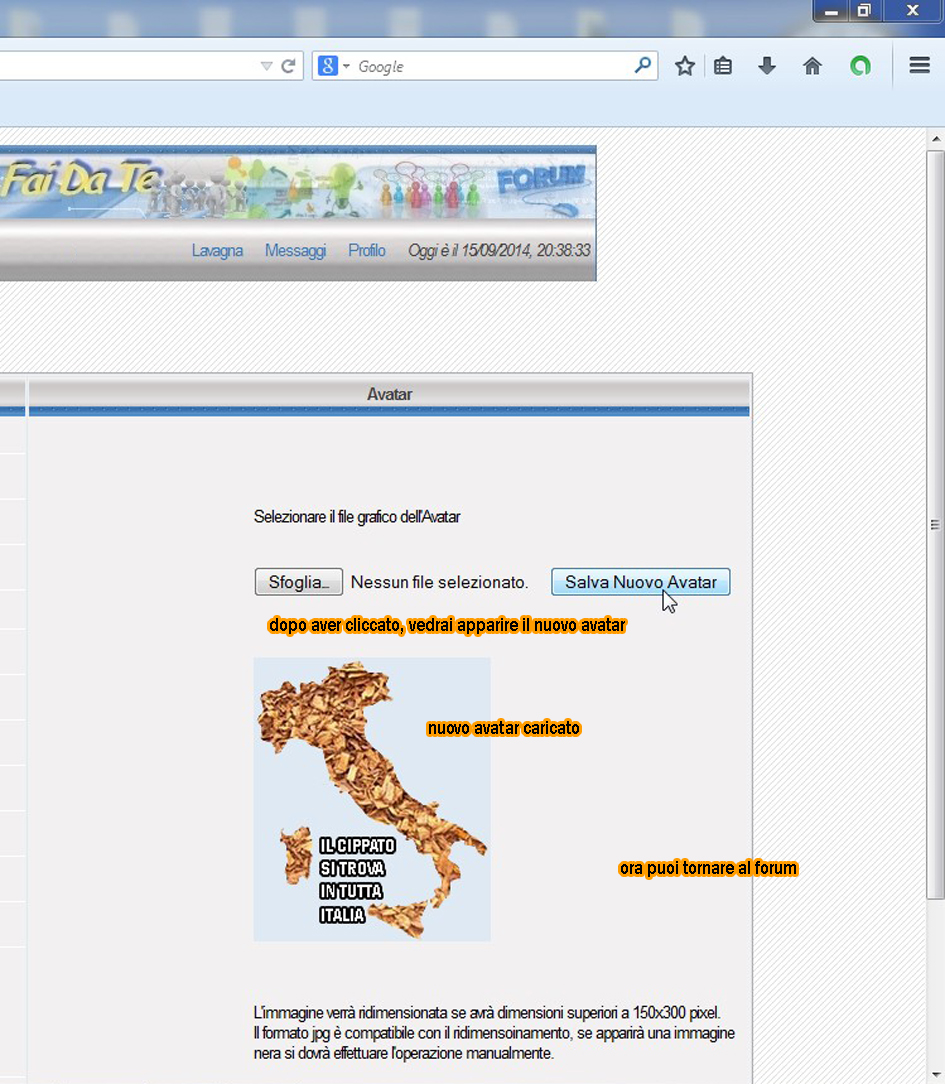Open the URL history dropdown arrow
Viewport: 945px width, 1084px height.
266,66
